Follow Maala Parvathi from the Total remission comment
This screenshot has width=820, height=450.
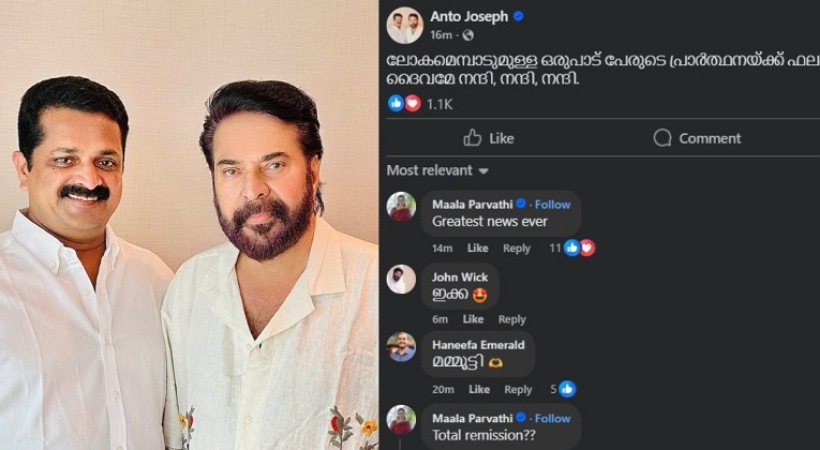(552, 418)
